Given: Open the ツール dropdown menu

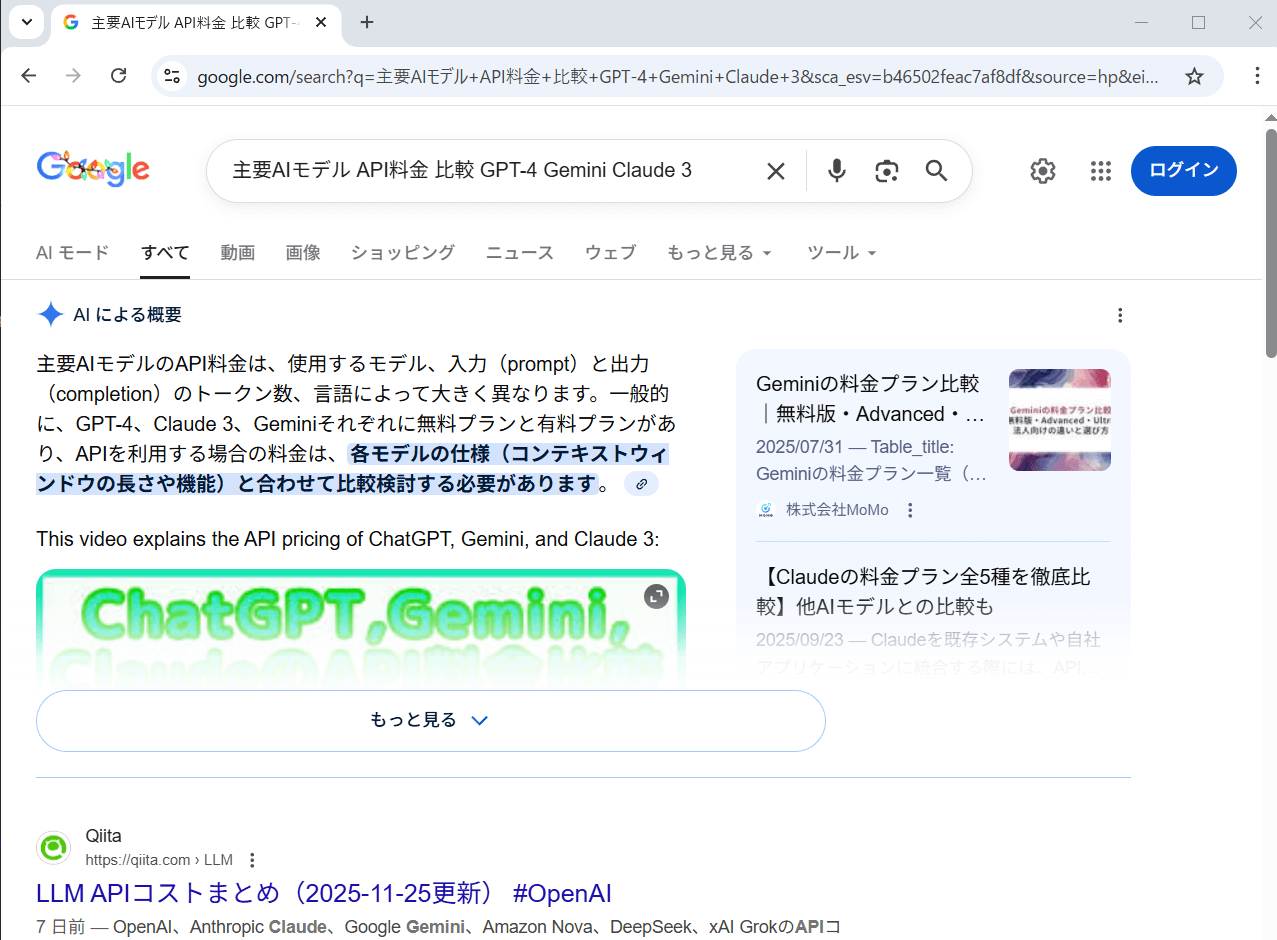Looking at the screenshot, I should 841,253.
